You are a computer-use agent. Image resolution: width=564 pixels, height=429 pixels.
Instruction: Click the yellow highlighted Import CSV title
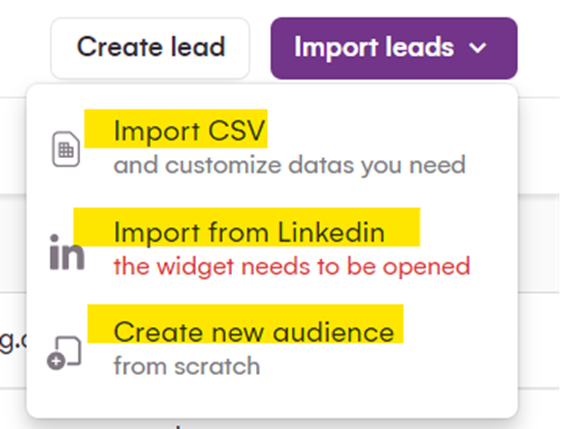point(190,131)
